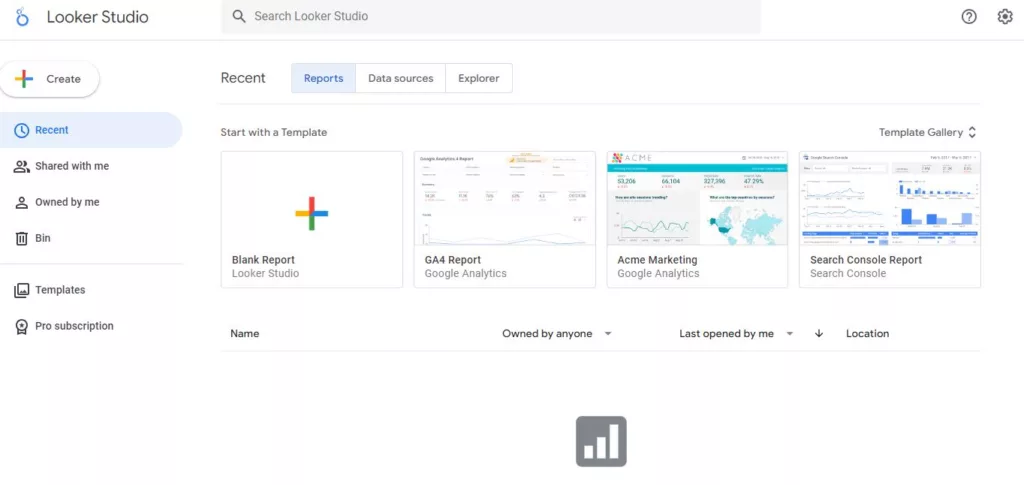1024x485 pixels.
Task: Click the Google Analytics label under GA4 Report
Action: coord(466,274)
